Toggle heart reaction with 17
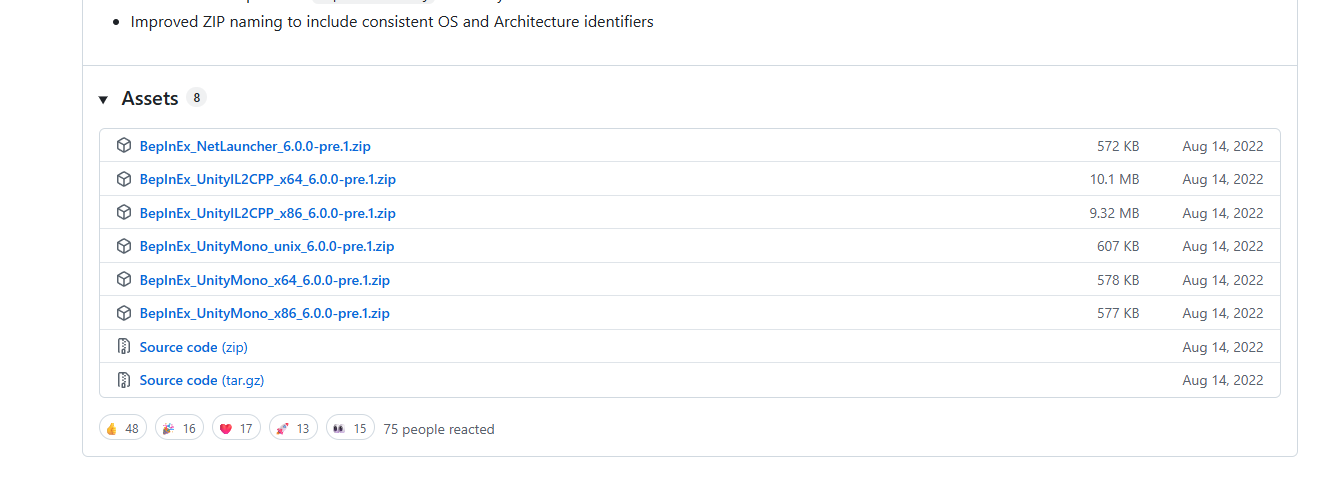 pyautogui.click(x=236, y=428)
